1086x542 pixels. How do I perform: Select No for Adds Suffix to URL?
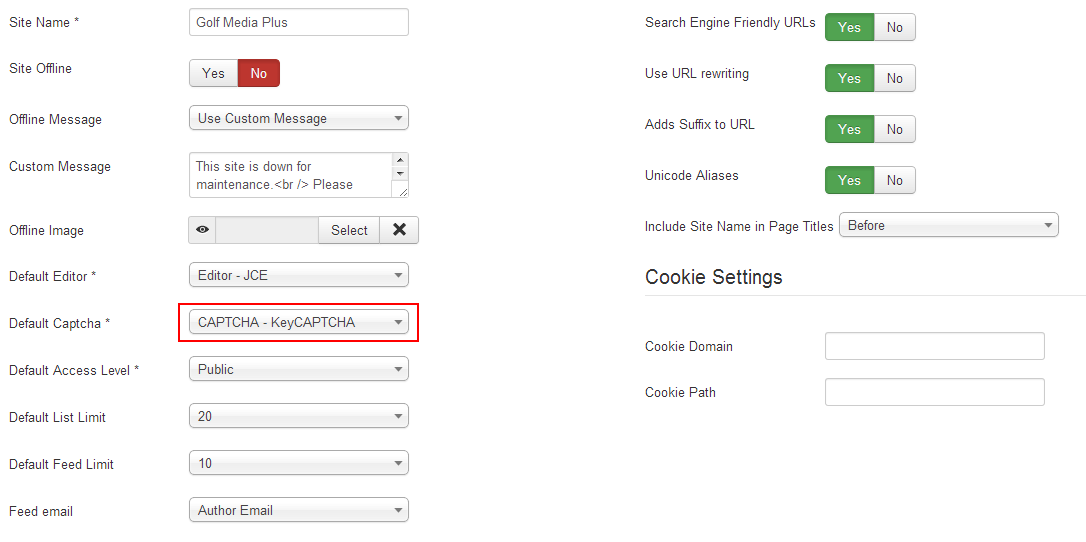(x=895, y=129)
